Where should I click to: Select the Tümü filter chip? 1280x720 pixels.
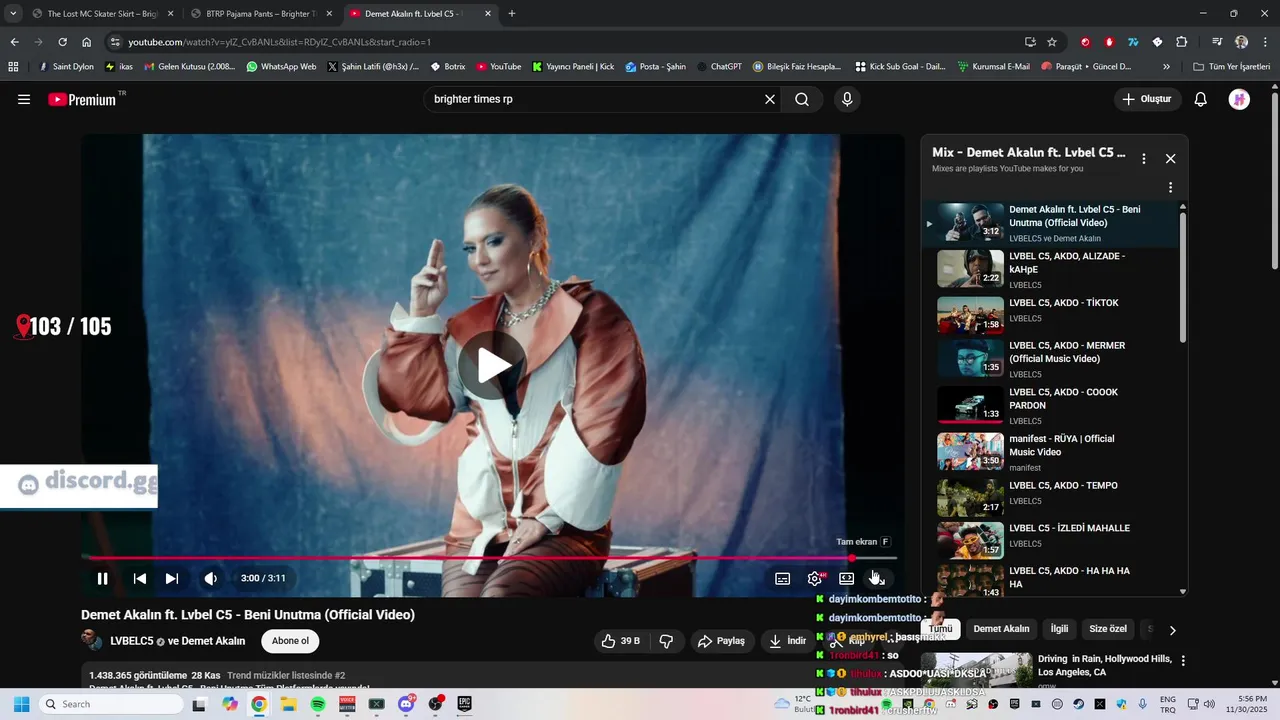pyautogui.click(x=941, y=629)
